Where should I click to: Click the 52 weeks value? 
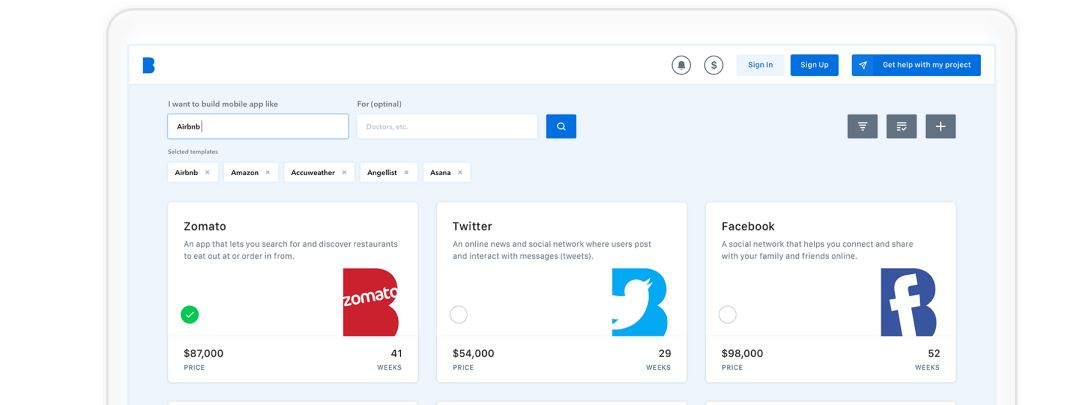pos(934,354)
